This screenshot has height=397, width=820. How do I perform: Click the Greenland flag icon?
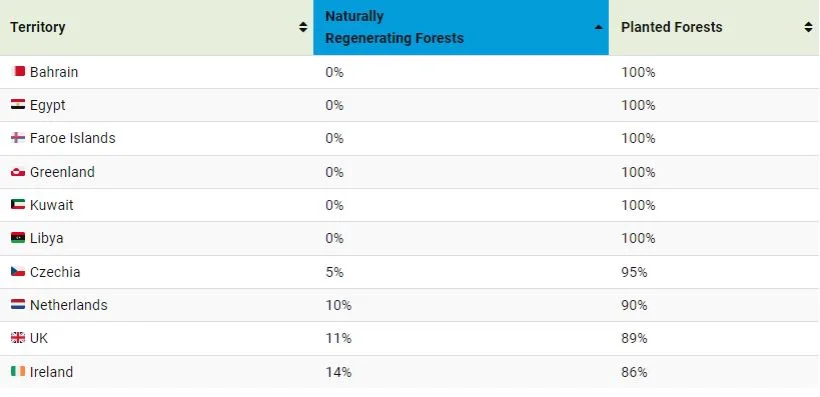pos(18,172)
